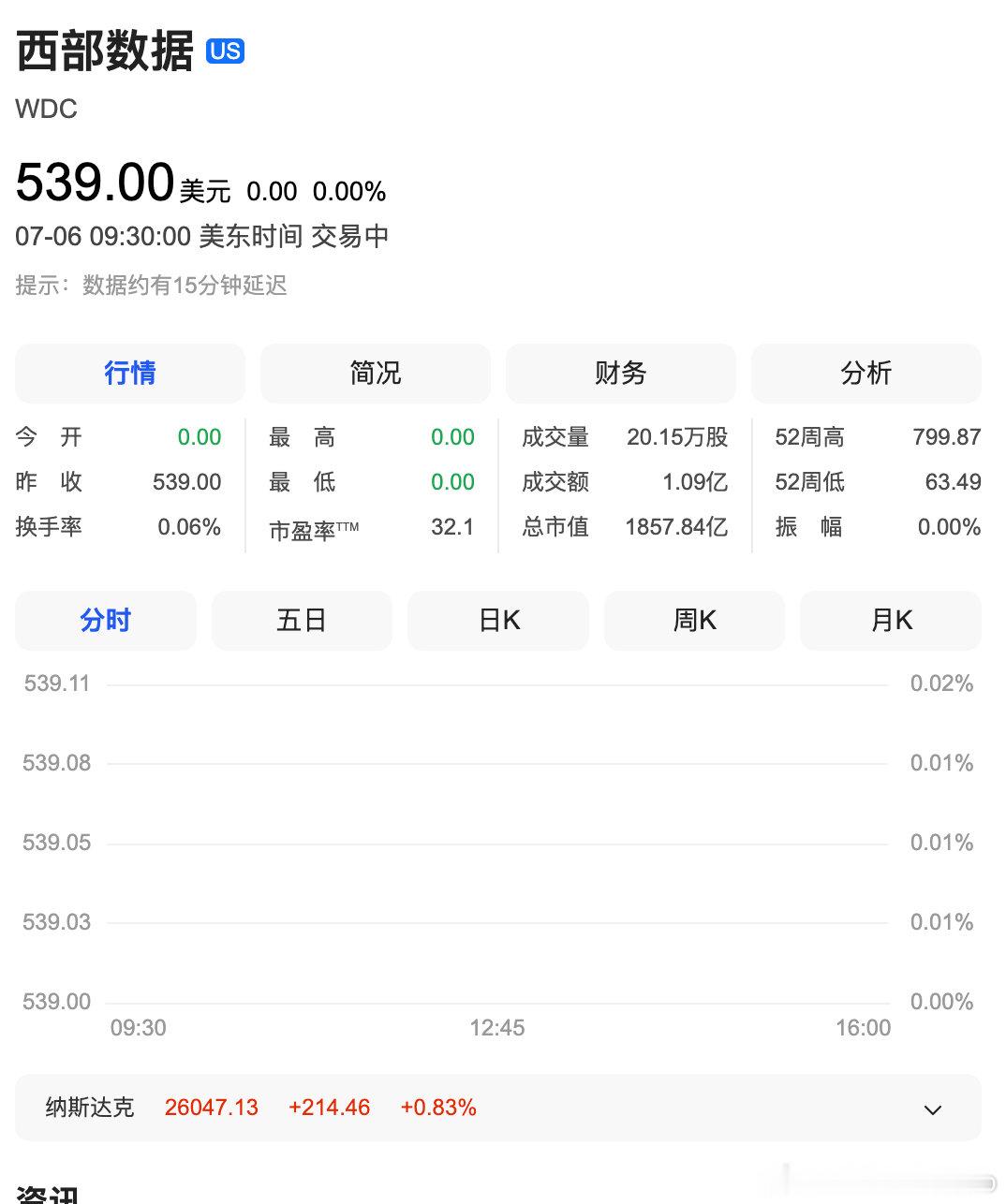This screenshot has height=1204, width=1006.
Task: Click the 西部数据 stock title
Action: 105,51
